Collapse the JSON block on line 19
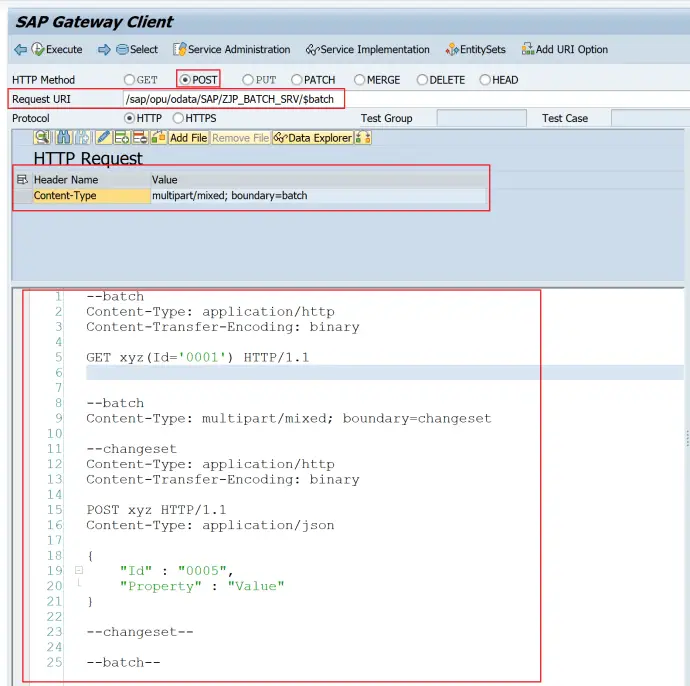Image resolution: width=690 pixels, height=686 pixels. 78,570
